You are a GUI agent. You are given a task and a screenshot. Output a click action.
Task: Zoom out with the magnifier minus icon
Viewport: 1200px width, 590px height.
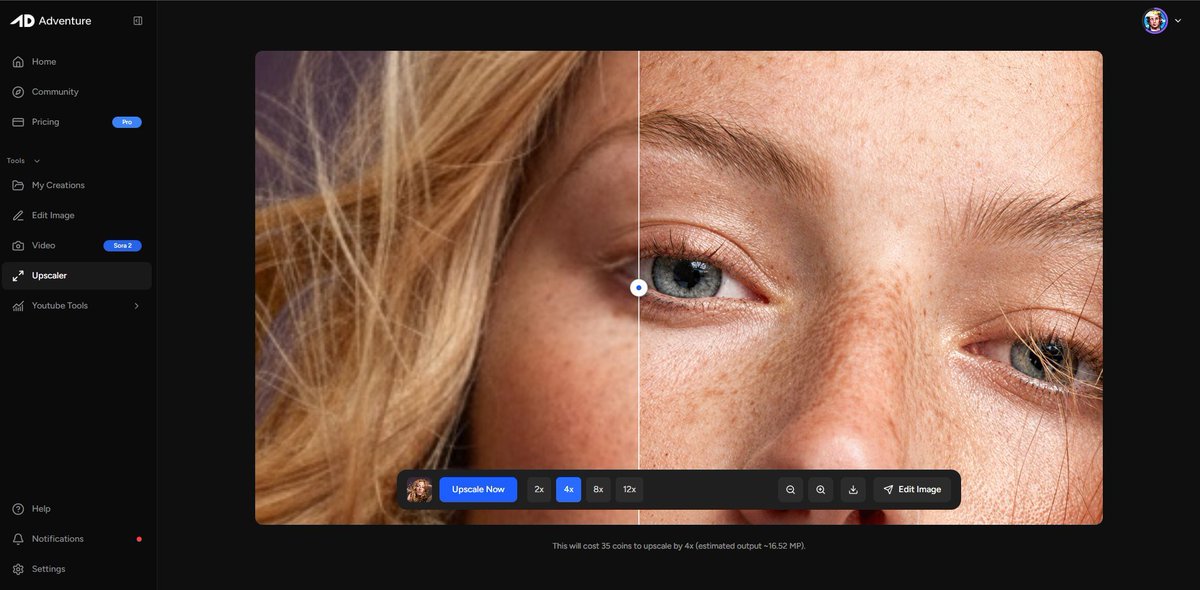(790, 490)
